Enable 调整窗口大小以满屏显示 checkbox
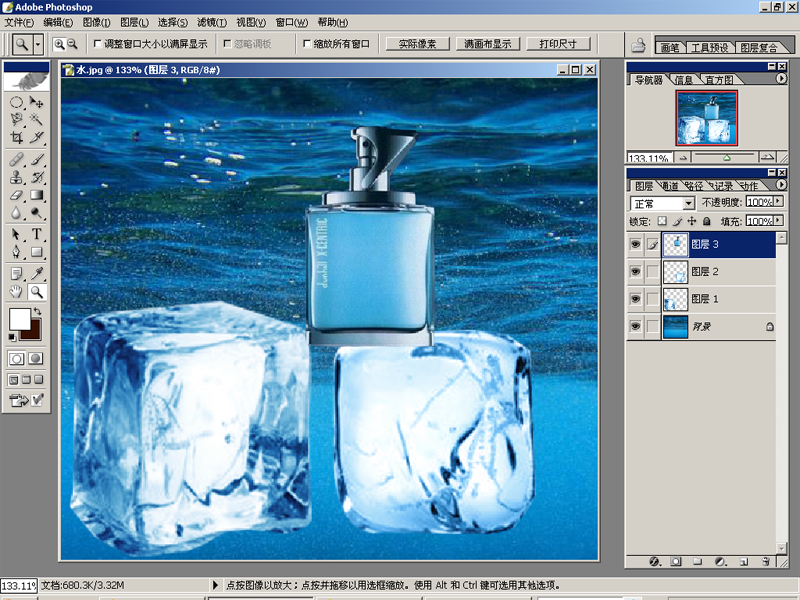800x600 pixels. [x=97, y=44]
